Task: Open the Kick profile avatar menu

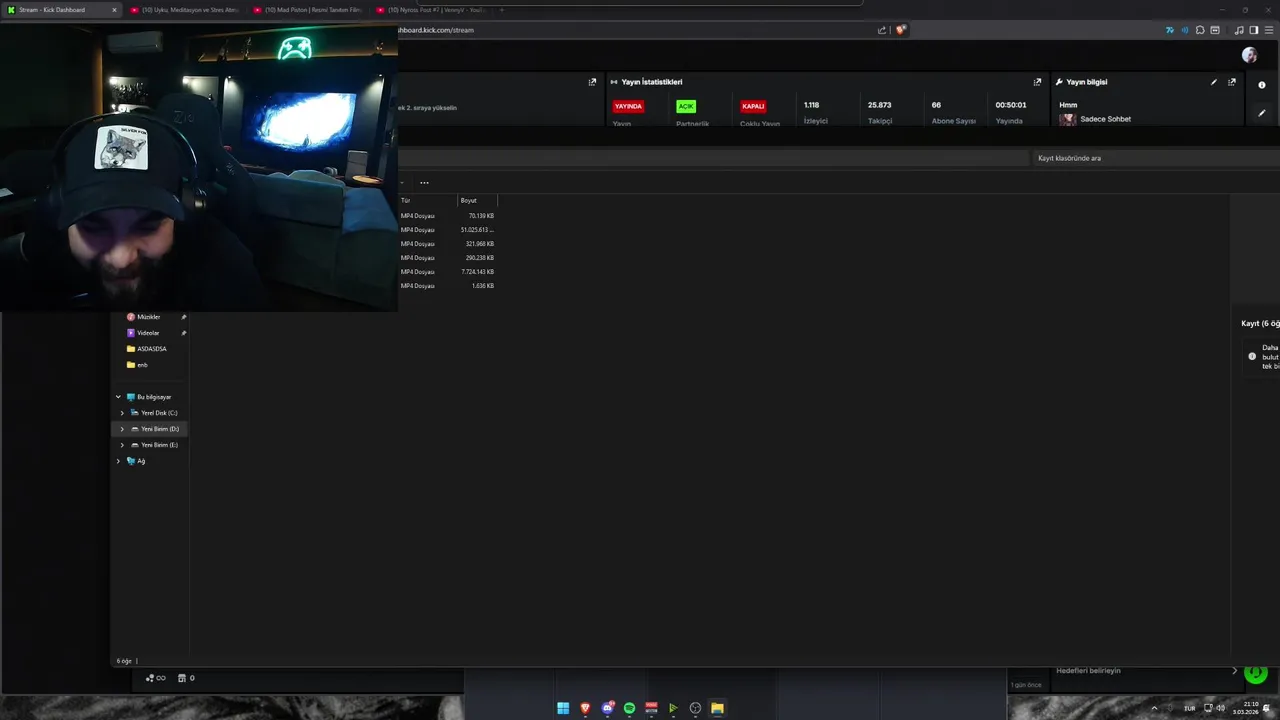Action: coord(1249,55)
